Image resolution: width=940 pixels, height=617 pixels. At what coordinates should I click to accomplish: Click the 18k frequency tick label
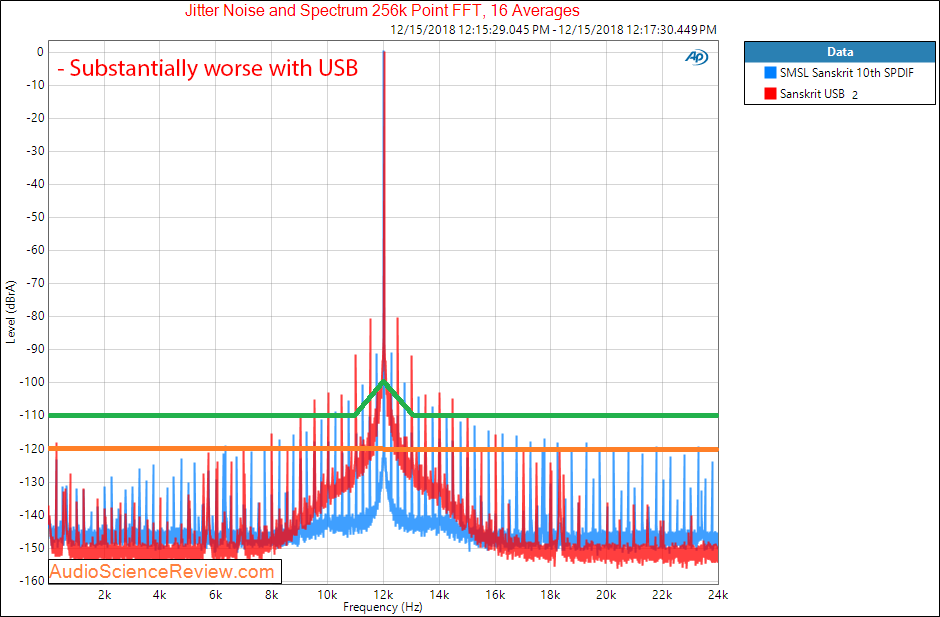point(550,595)
